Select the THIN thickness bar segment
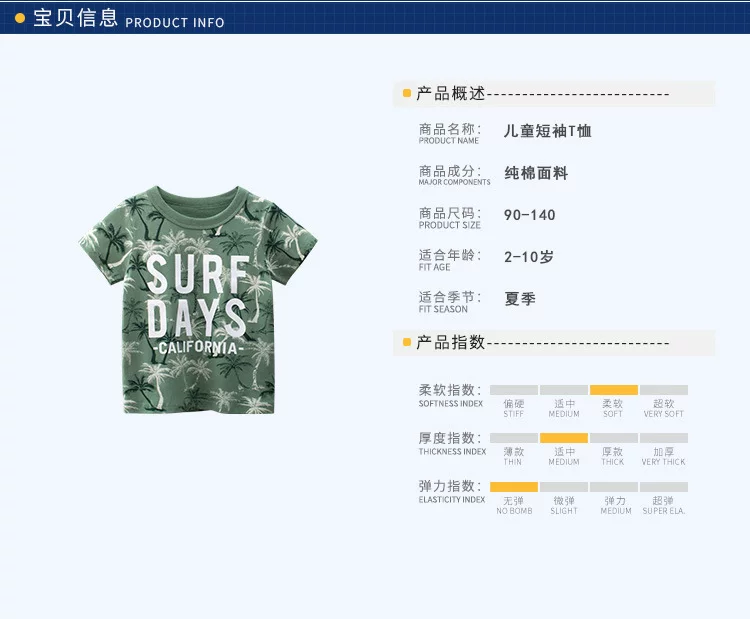Viewport: 750px width, 619px height. point(514,438)
